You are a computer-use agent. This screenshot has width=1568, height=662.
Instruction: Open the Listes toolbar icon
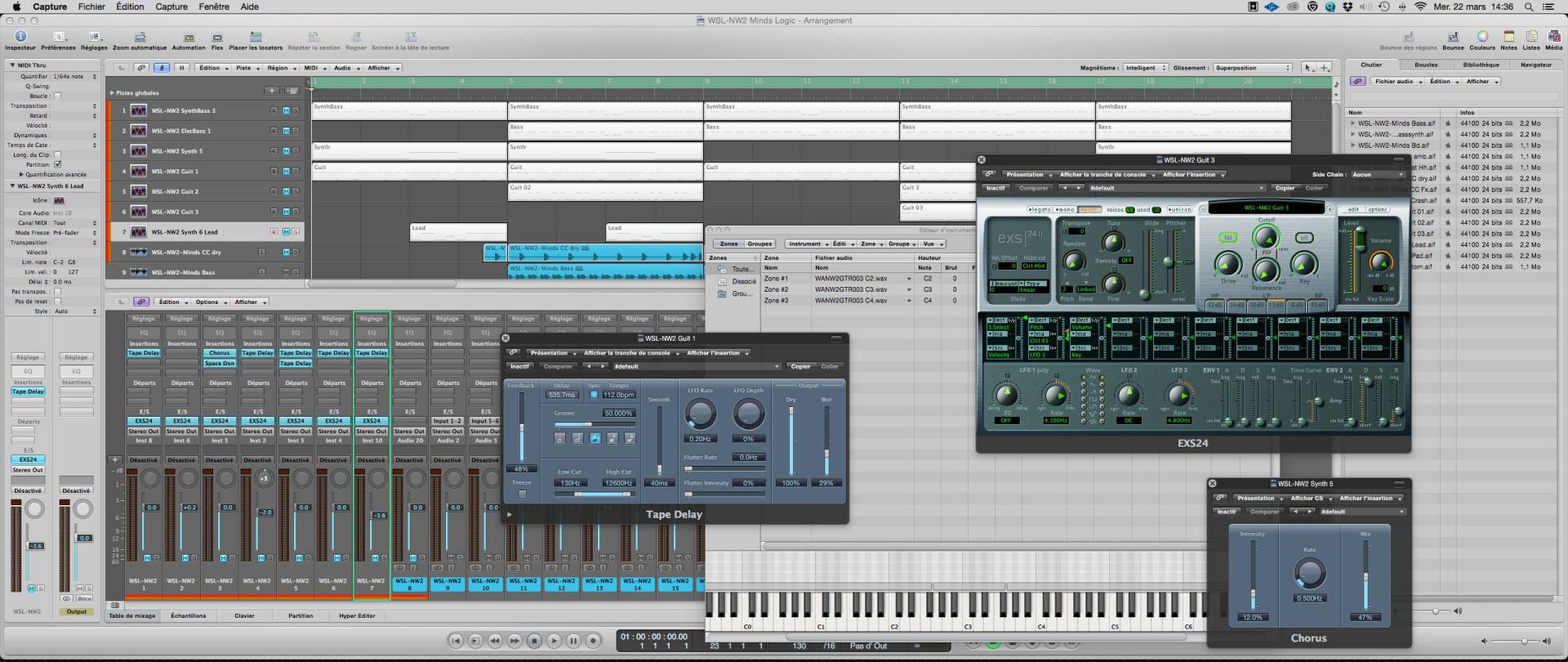[1531, 37]
